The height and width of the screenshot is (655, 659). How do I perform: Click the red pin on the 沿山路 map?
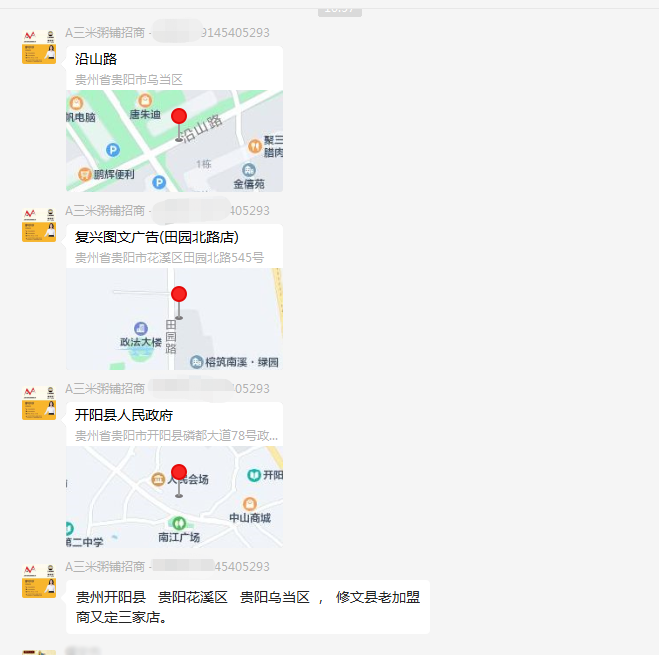pyautogui.click(x=179, y=118)
